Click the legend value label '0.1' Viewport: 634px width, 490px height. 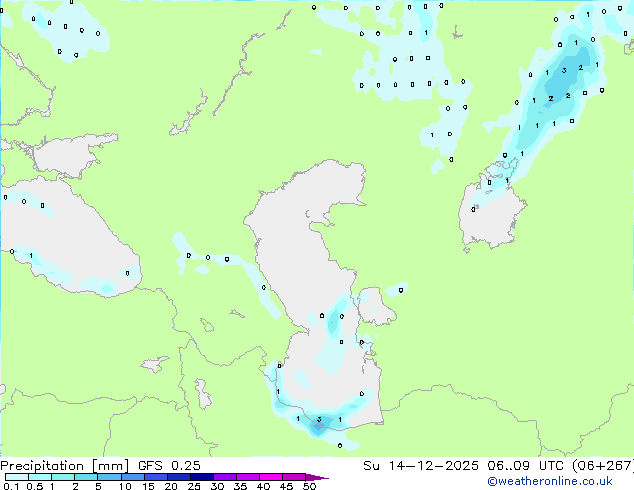tap(11, 486)
